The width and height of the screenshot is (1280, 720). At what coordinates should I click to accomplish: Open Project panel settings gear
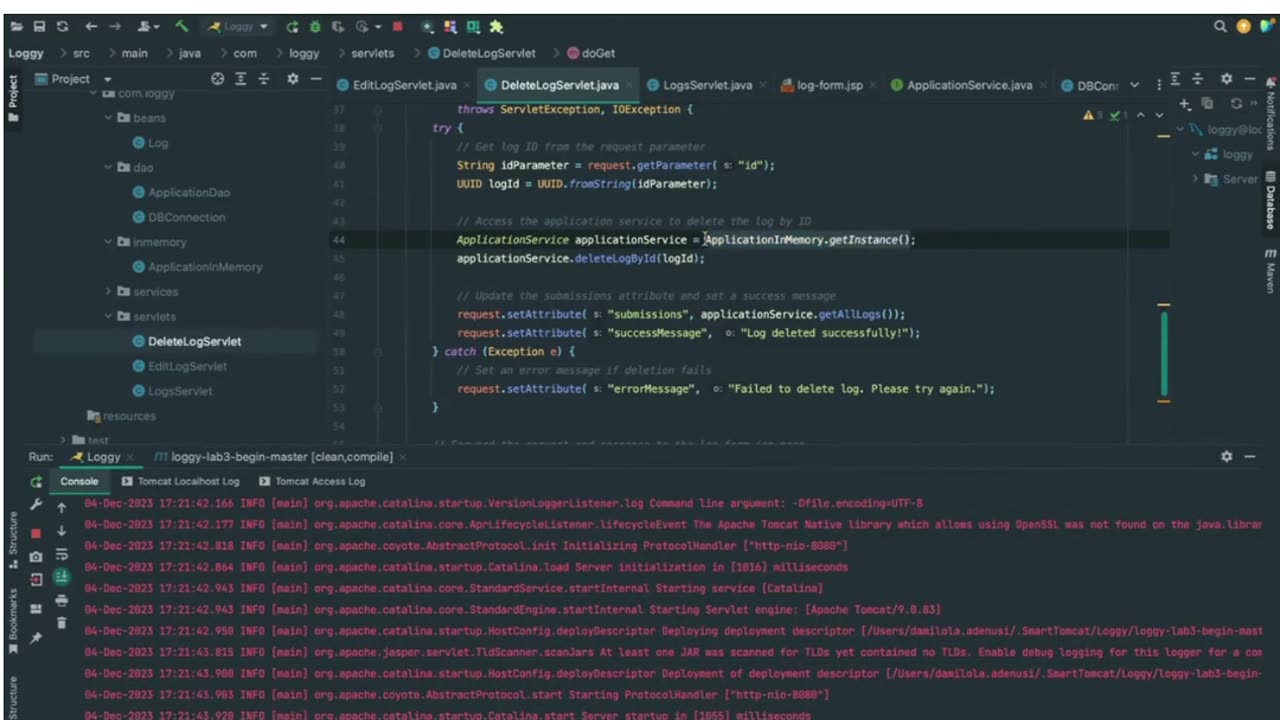coord(292,79)
